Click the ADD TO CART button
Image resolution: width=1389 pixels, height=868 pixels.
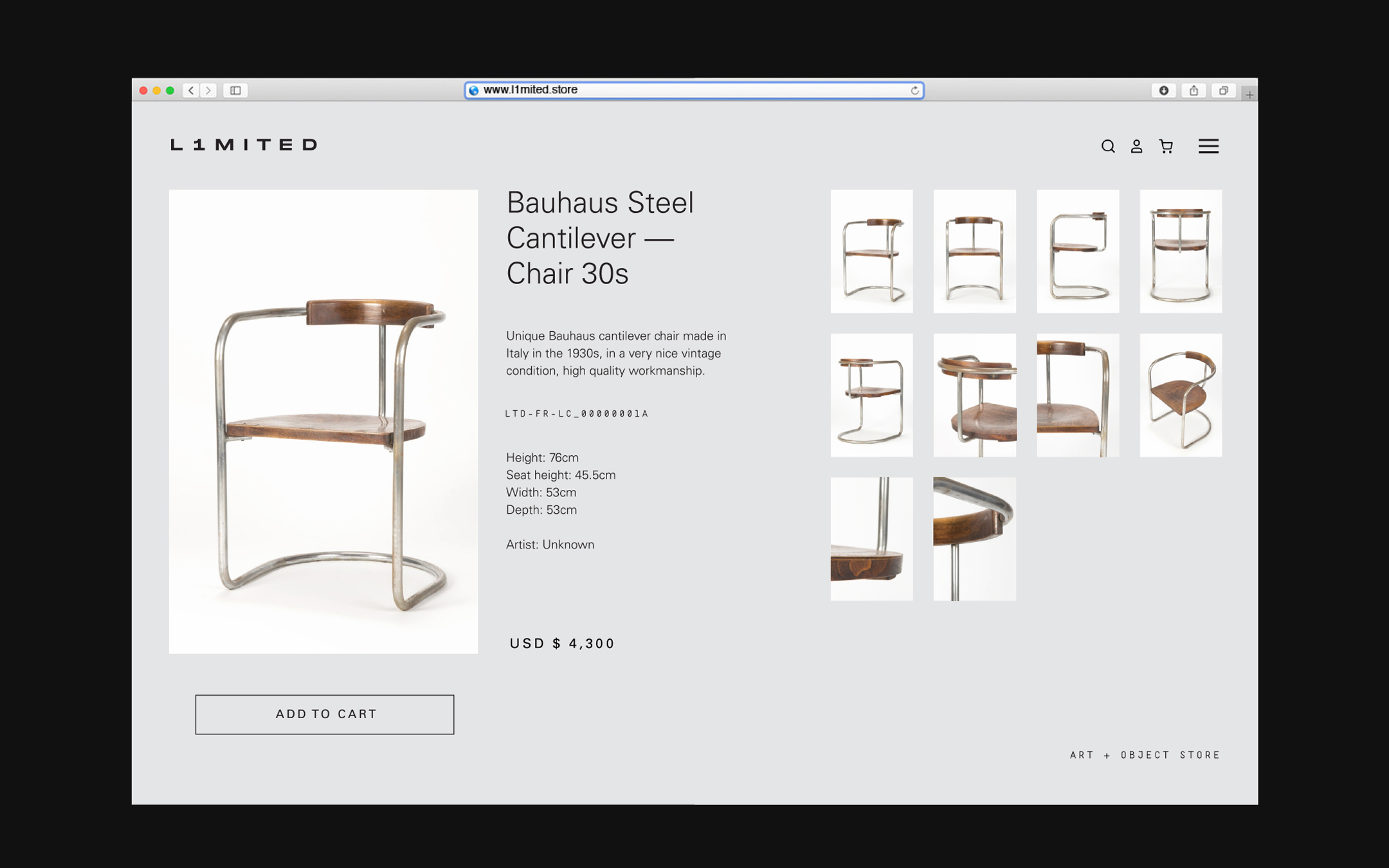pyautogui.click(x=325, y=714)
